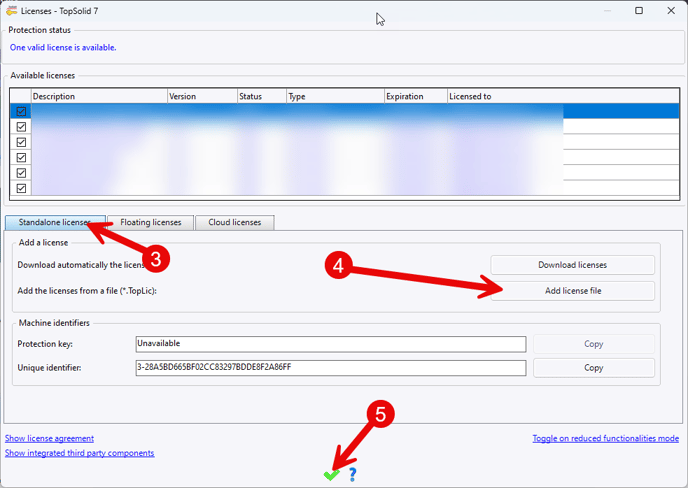The height and width of the screenshot is (488, 688).
Task: Toggle checkbox of the second license row
Action: pyautogui.click(x=21, y=127)
